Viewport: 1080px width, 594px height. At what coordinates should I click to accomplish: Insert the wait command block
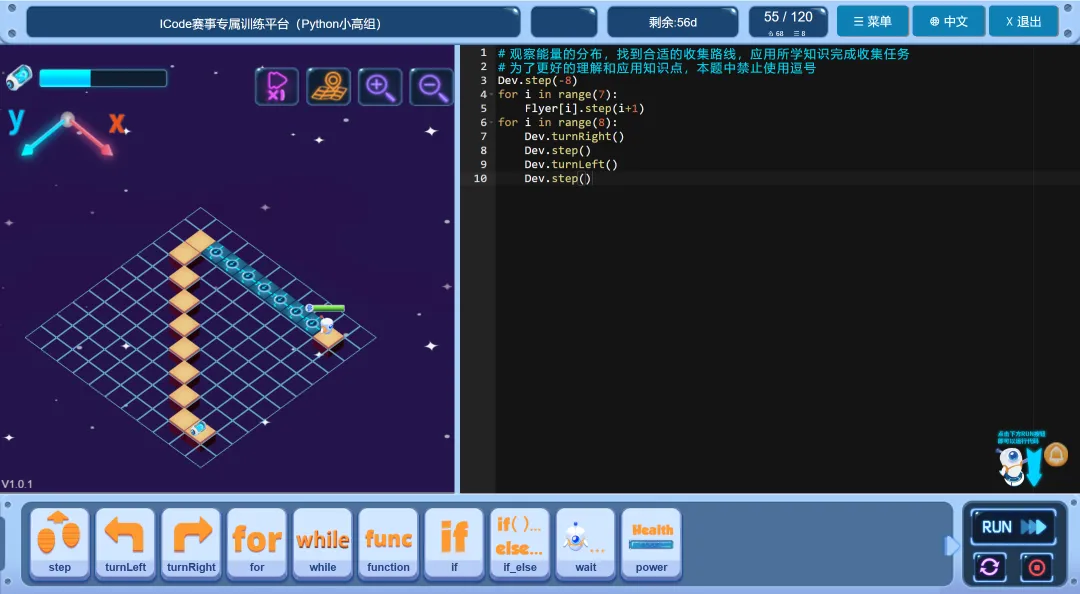click(585, 544)
